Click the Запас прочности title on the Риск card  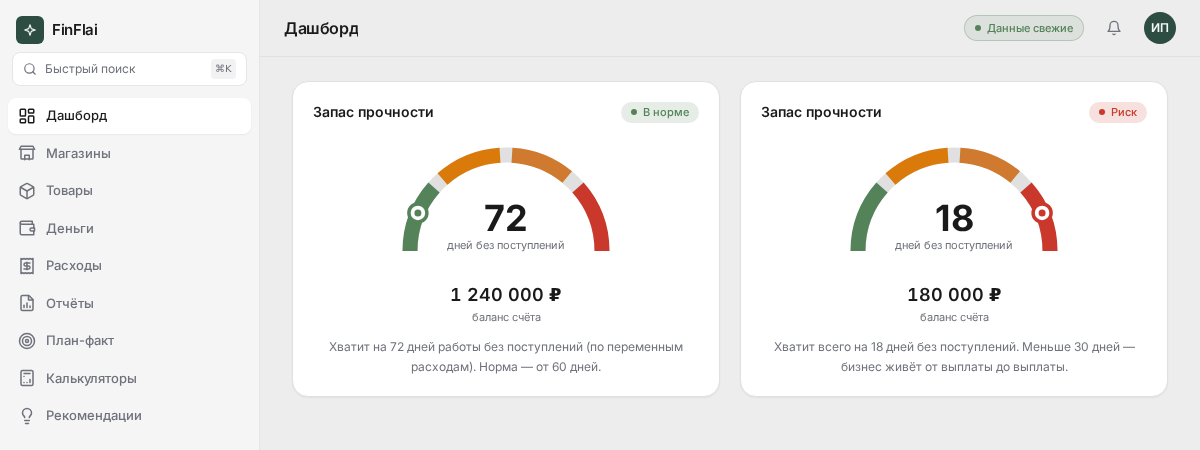click(x=821, y=112)
